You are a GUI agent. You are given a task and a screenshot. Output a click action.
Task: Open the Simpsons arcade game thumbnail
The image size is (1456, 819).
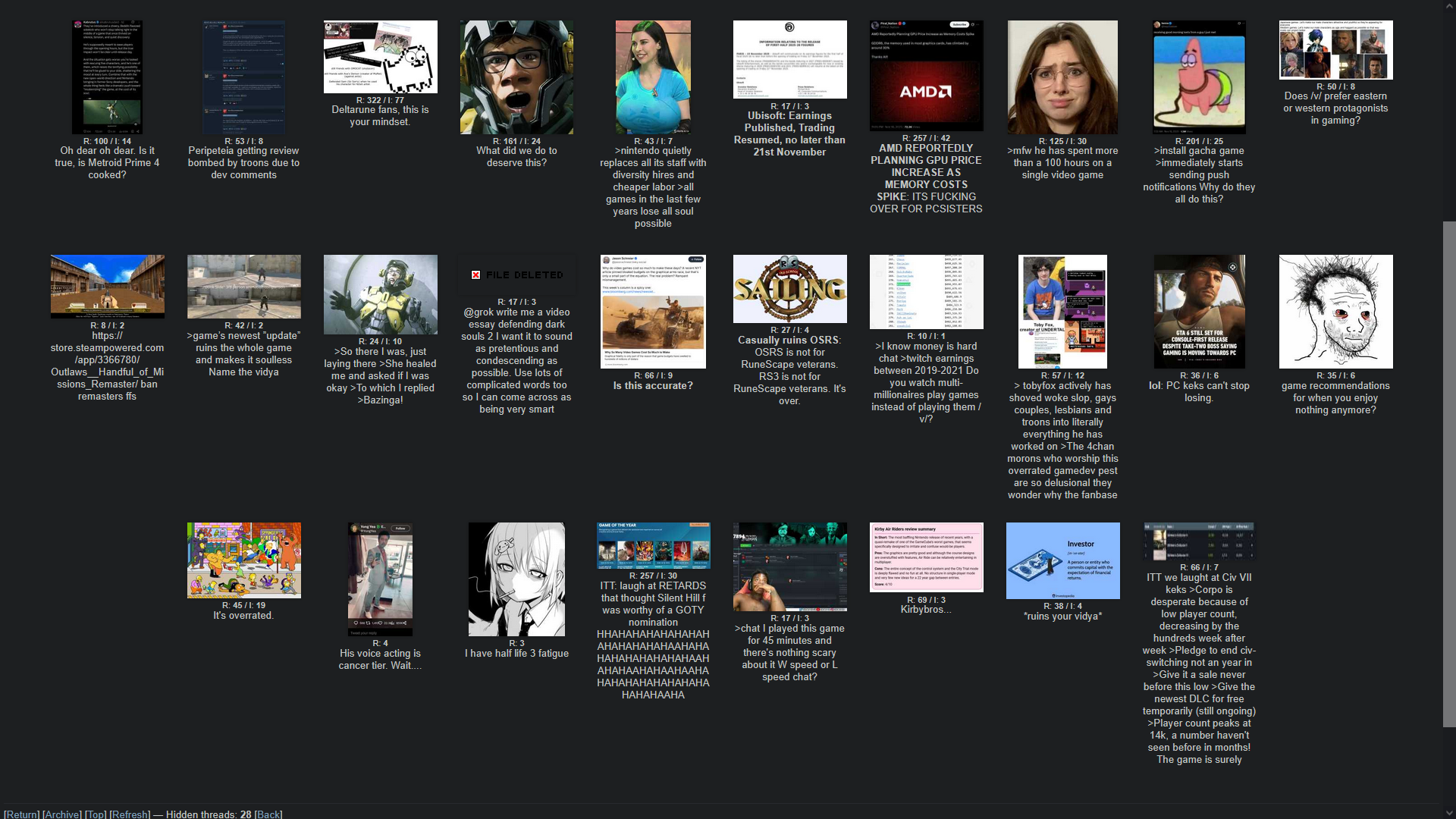(x=243, y=560)
